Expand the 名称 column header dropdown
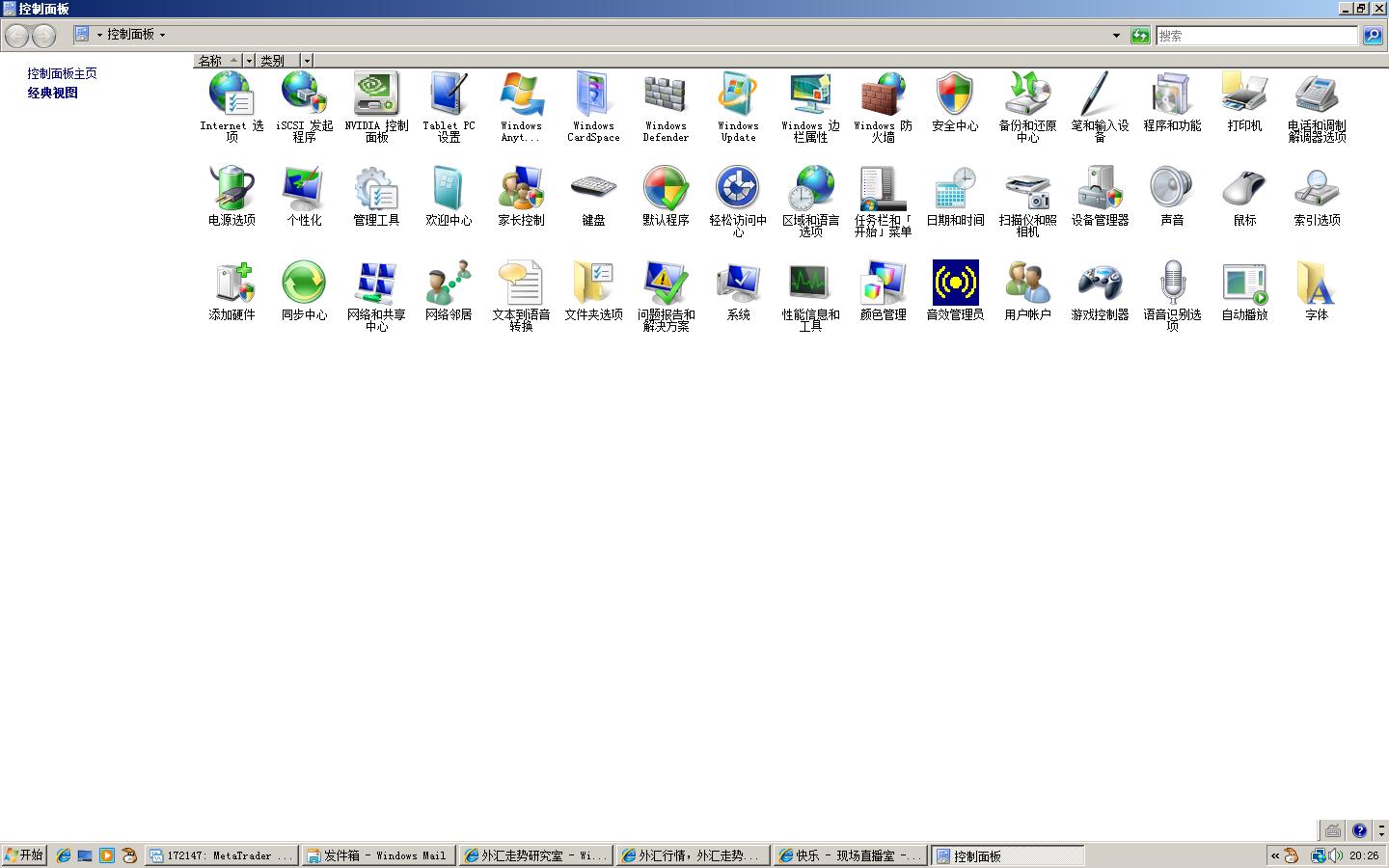Viewport: 1389px width, 868px height. coord(249,61)
